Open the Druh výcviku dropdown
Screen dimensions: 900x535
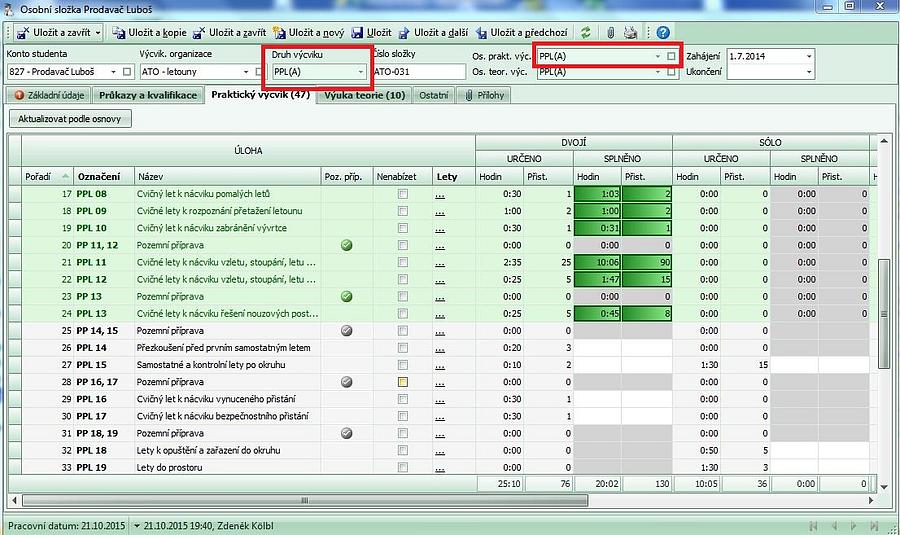coord(361,72)
